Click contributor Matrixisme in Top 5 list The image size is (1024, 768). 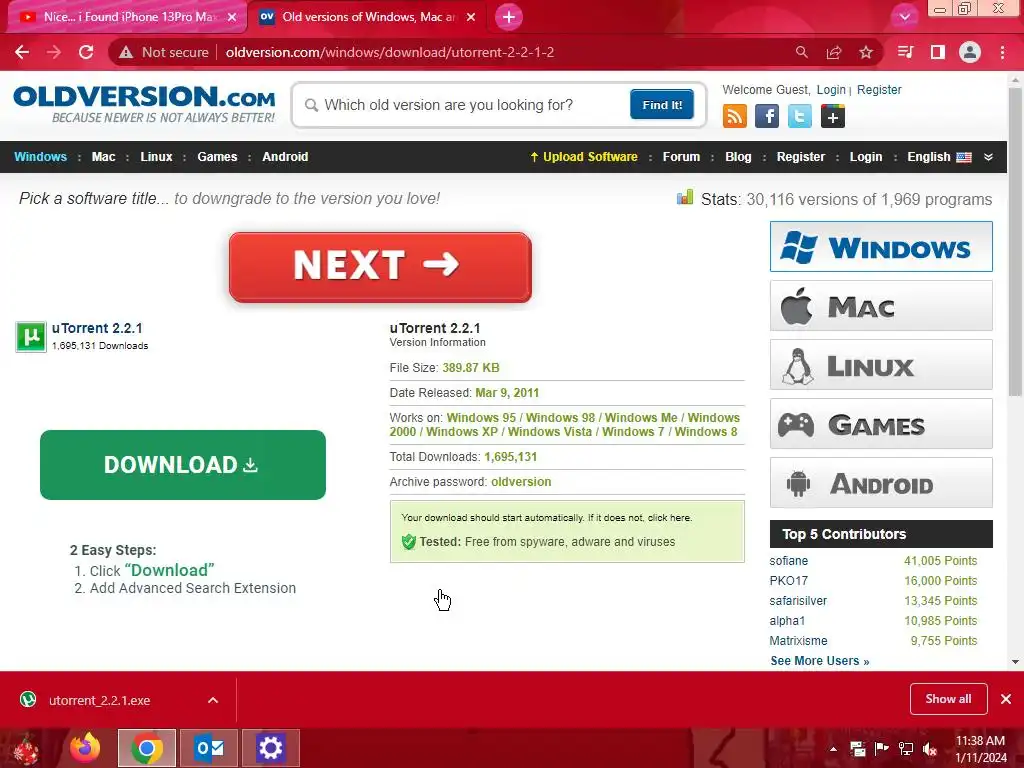coord(798,641)
